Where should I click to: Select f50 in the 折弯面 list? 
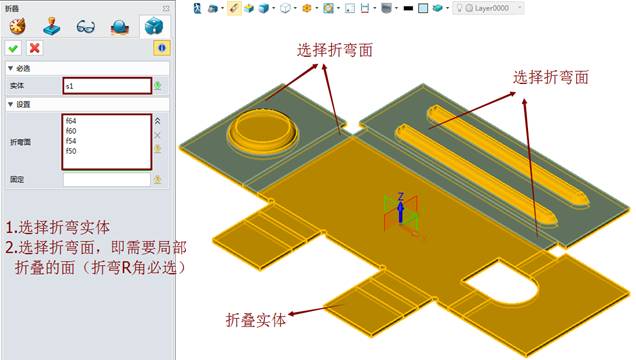(71, 151)
